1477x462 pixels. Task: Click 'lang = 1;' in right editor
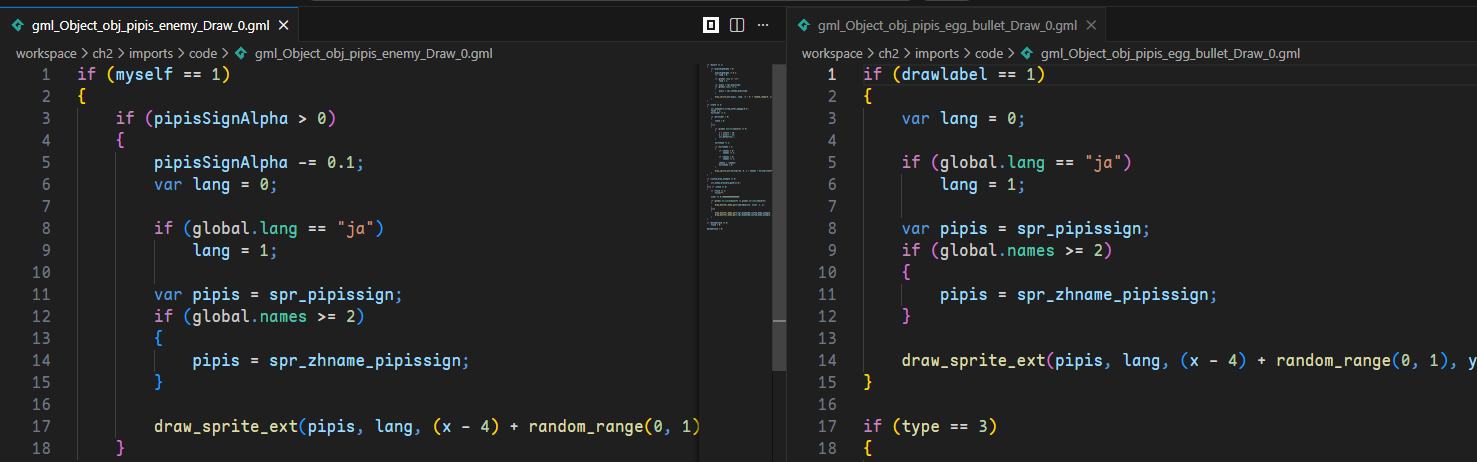tap(983, 185)
